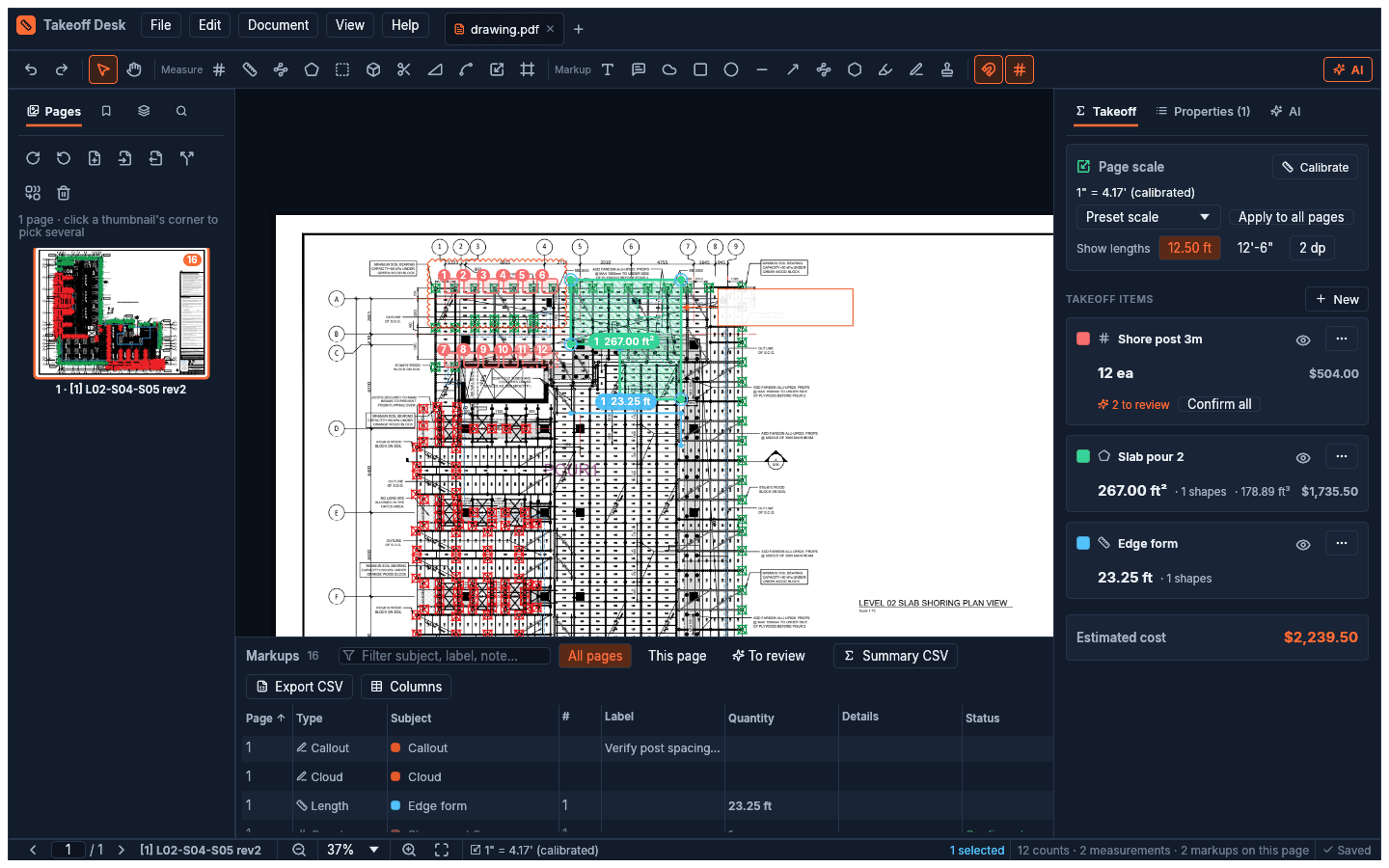Hide the Edge form takeoff item
1389x868 pixels.
(x=1303, y=544)
